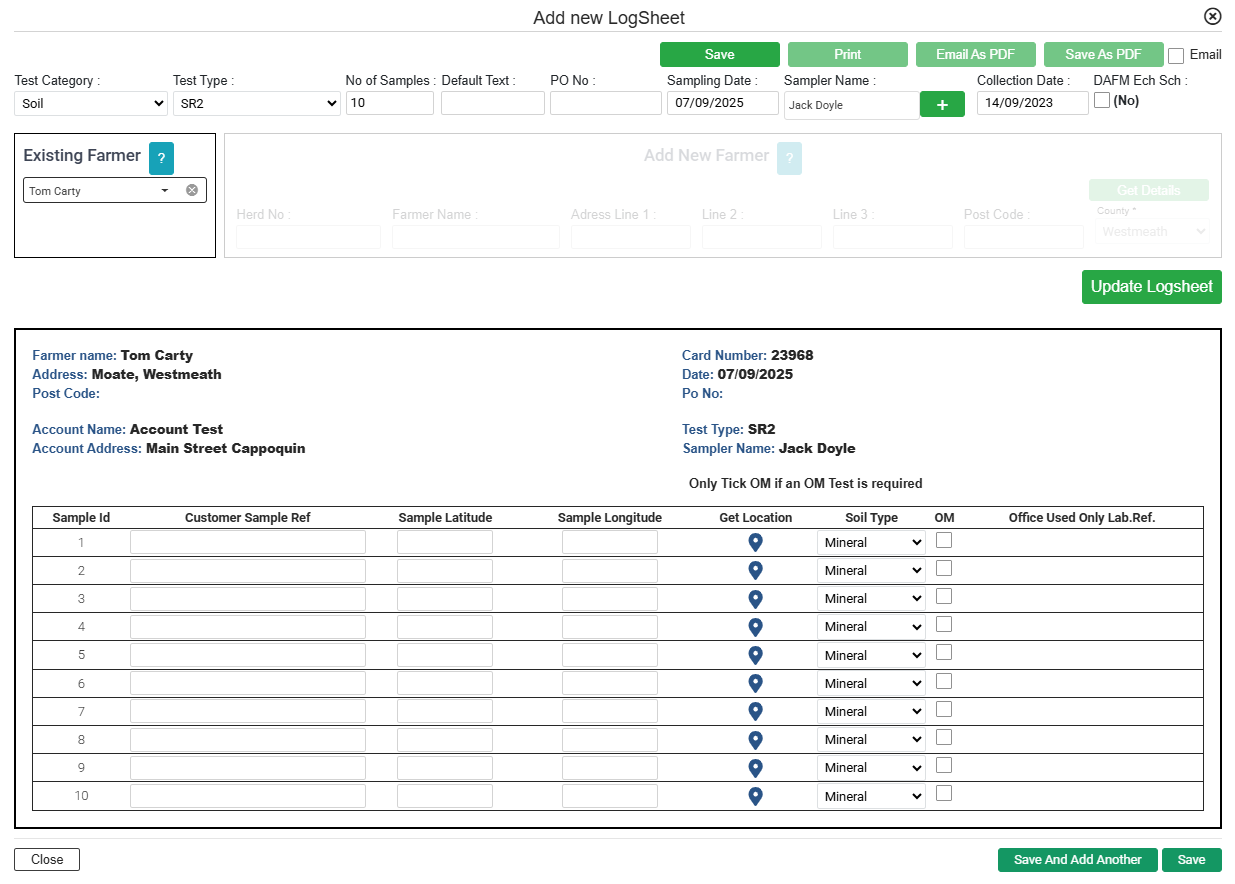Expand the Existing Farmer combo box arrow
Viewport: 1235px width, 884px height.
point(165,190)
